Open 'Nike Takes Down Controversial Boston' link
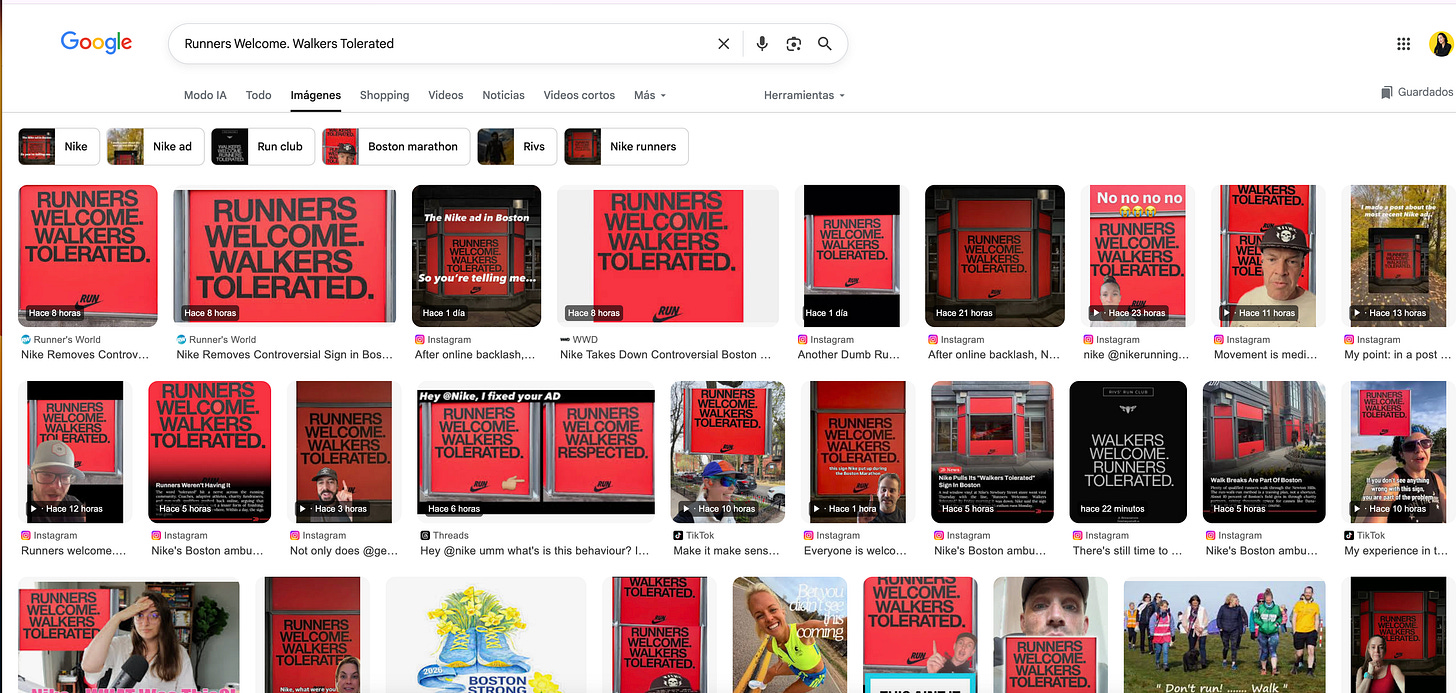This screenshot has width=1456, height=693. pyautogui.click(x=666, y=355)
